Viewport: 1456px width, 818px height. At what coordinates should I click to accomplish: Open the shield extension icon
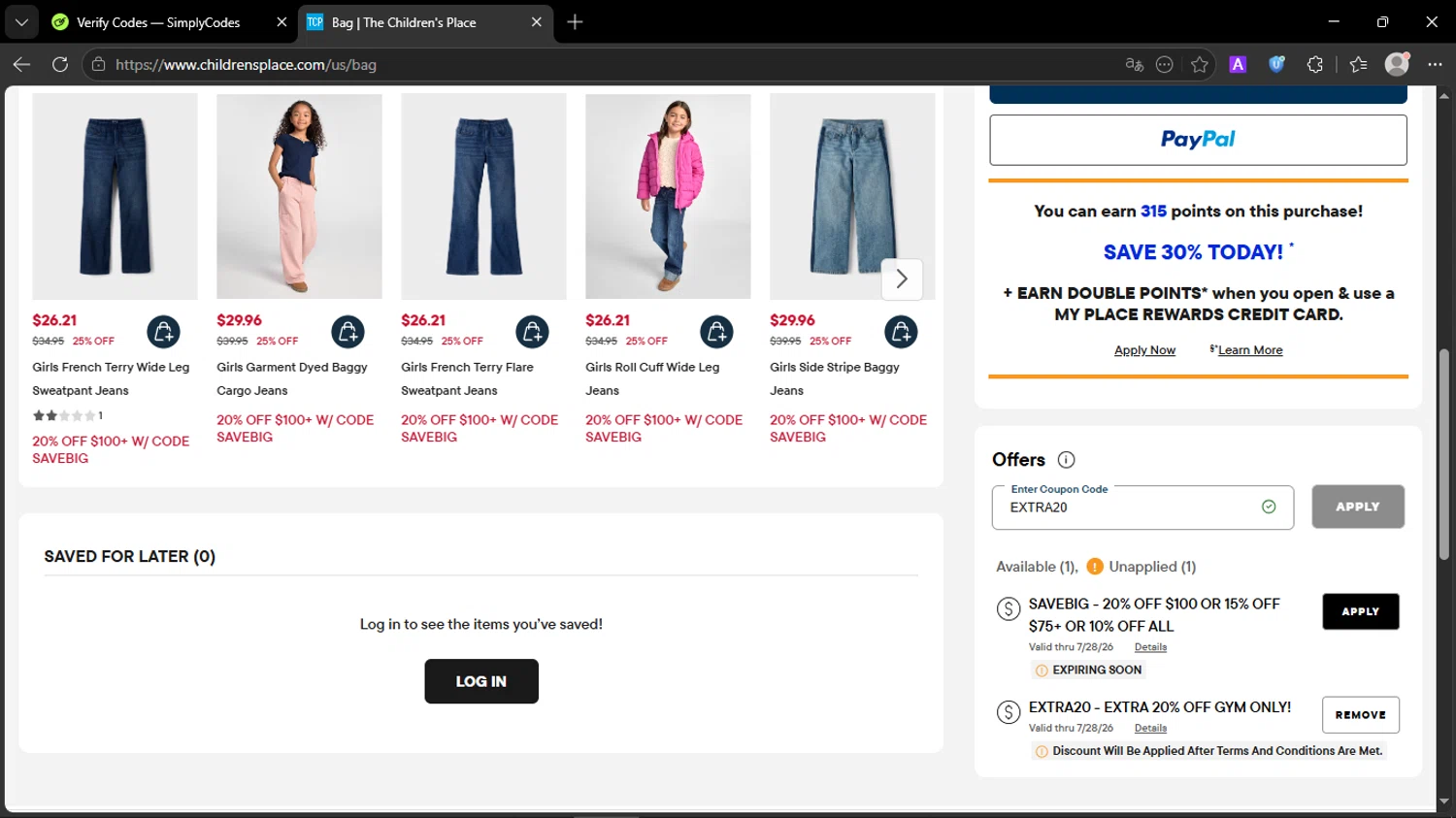pyautogui.click(x=1276, y=64)
